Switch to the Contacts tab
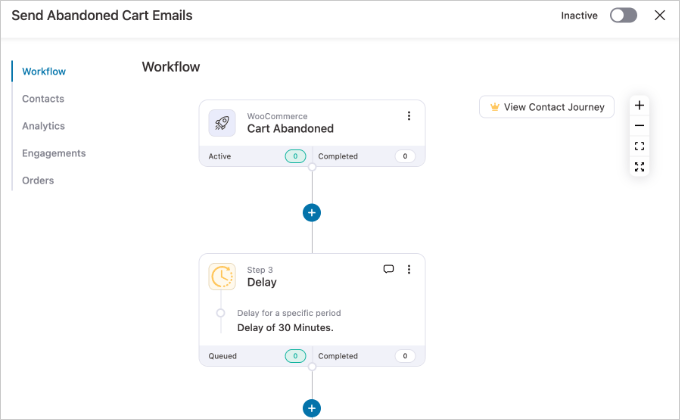This screenshot has height=420, width=680. pos(43,99)
